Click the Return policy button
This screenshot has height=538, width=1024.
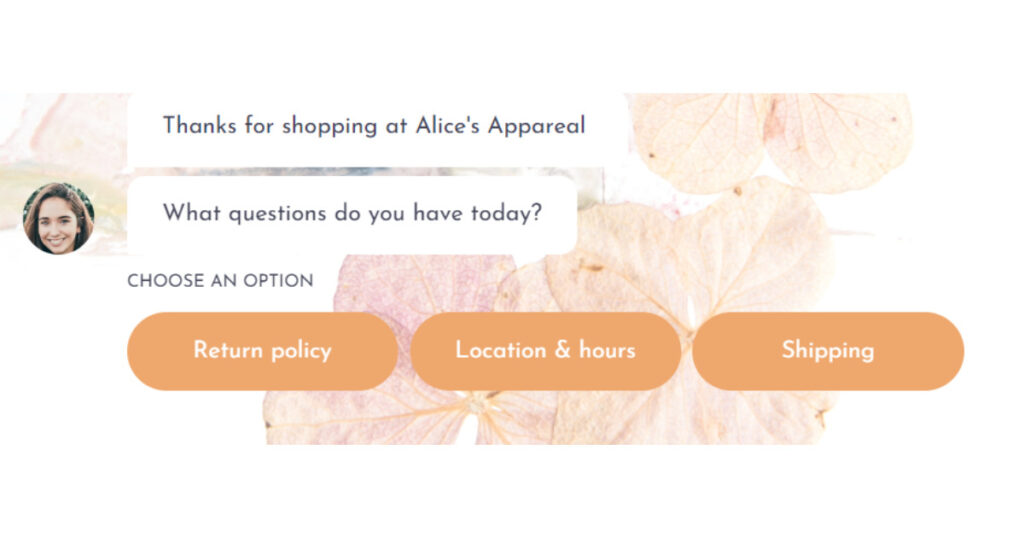tap(262, 351)
